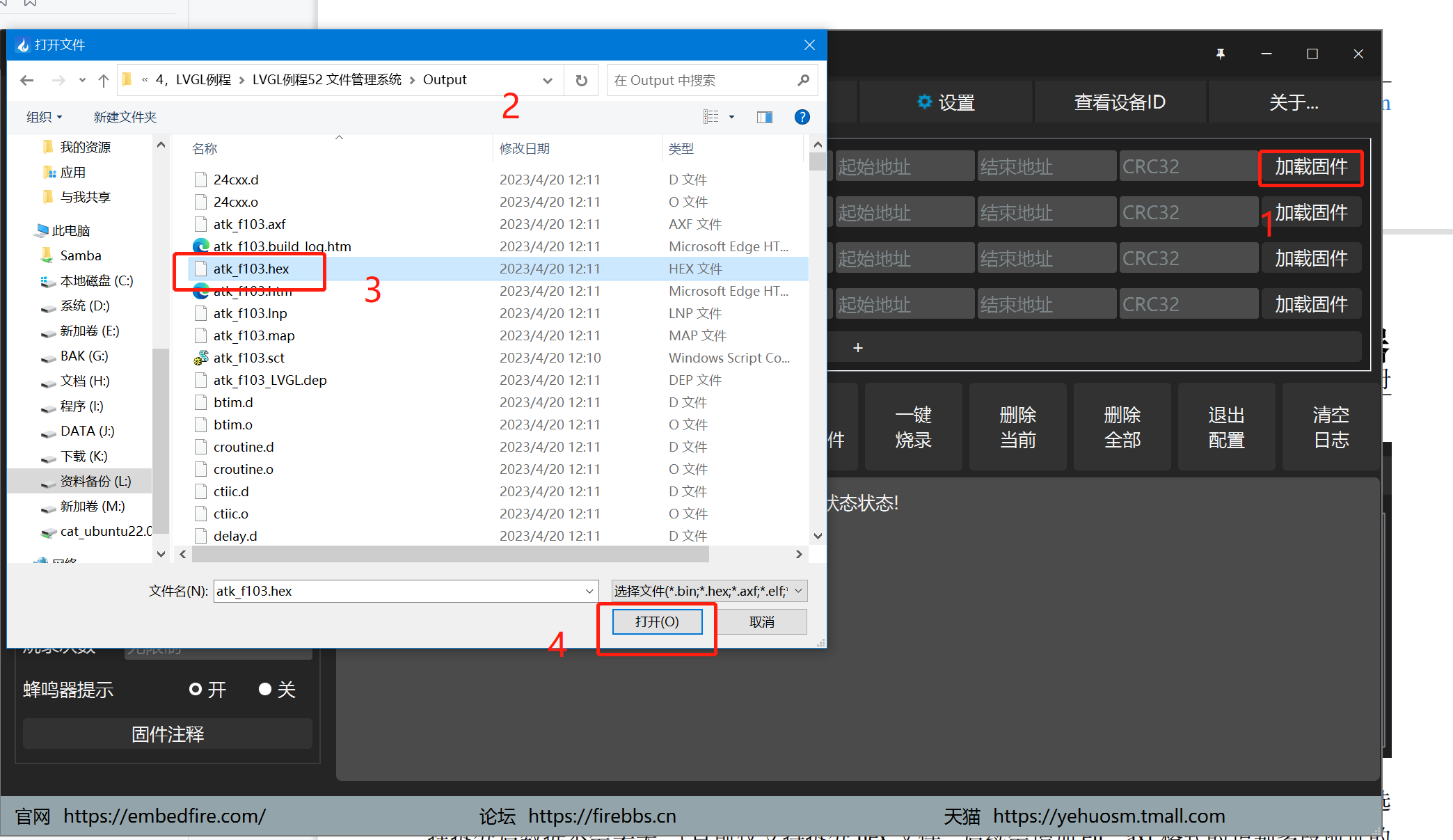
Task: Select atk_f103.build_log.htm Edge file icon
Action: [x=201, y=246]
